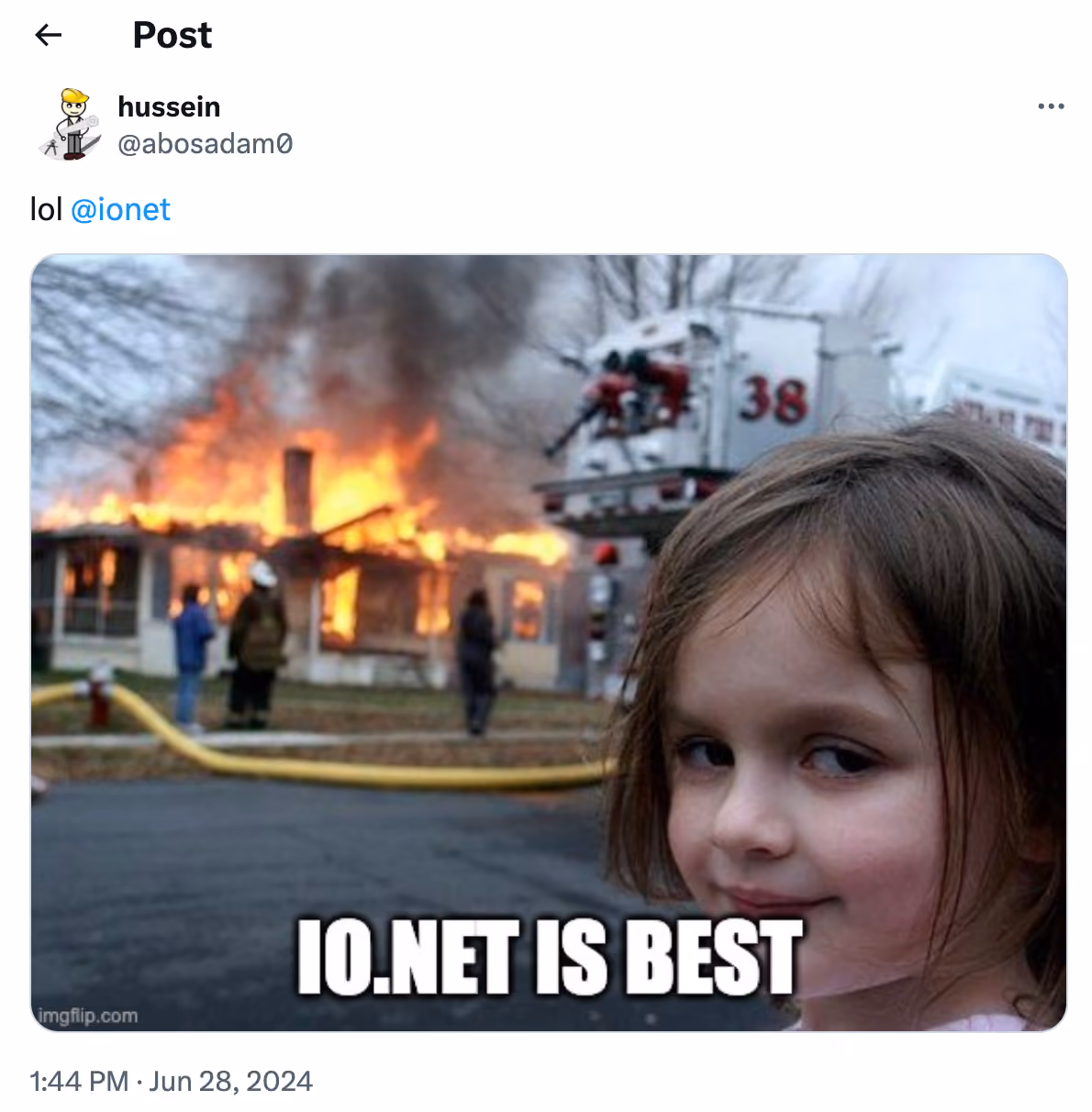Open the three-dot more options menu

[1051, 106]
